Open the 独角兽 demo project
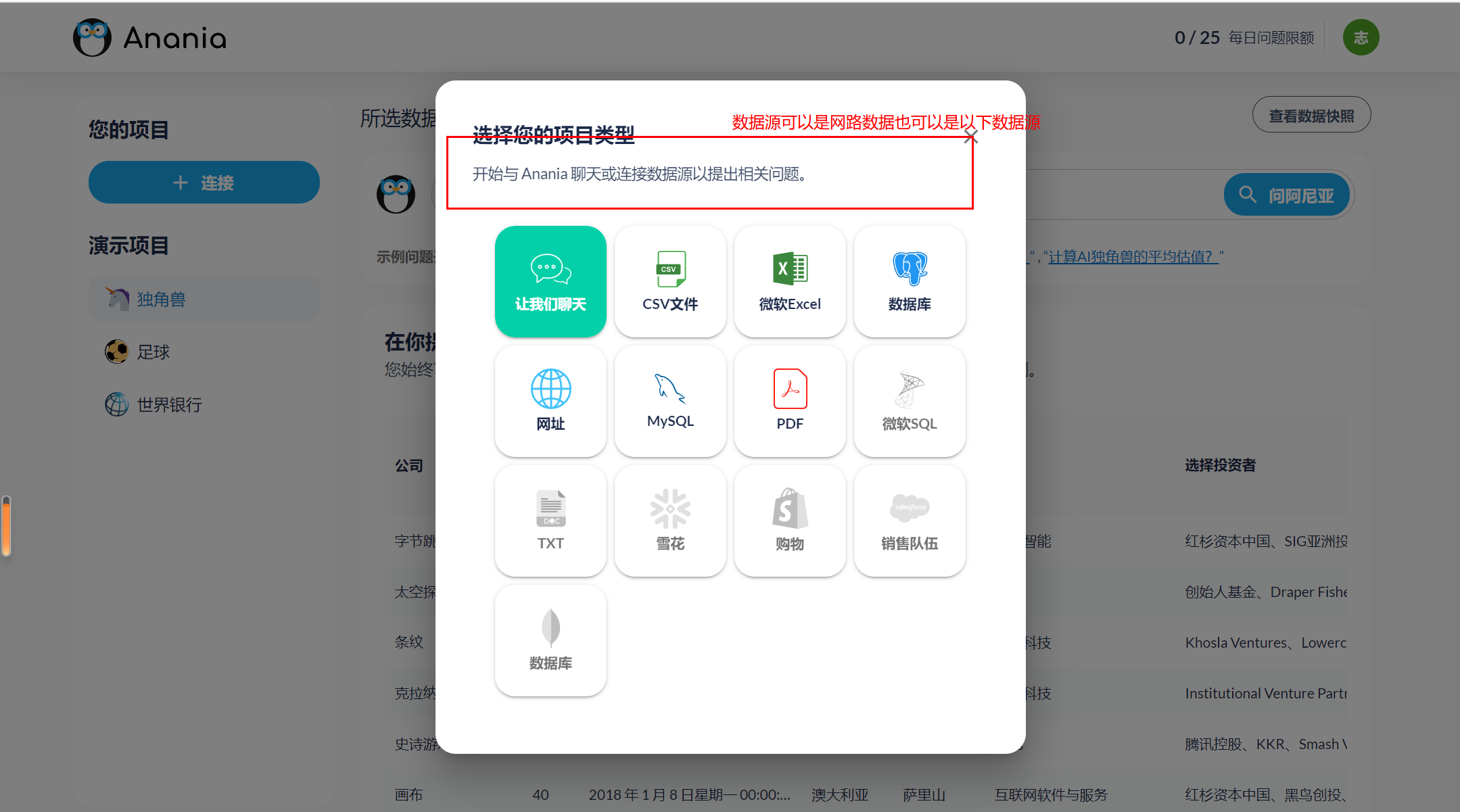This screenshot has width=1460, height=812. pyautogui.click(x=161, y=299)
